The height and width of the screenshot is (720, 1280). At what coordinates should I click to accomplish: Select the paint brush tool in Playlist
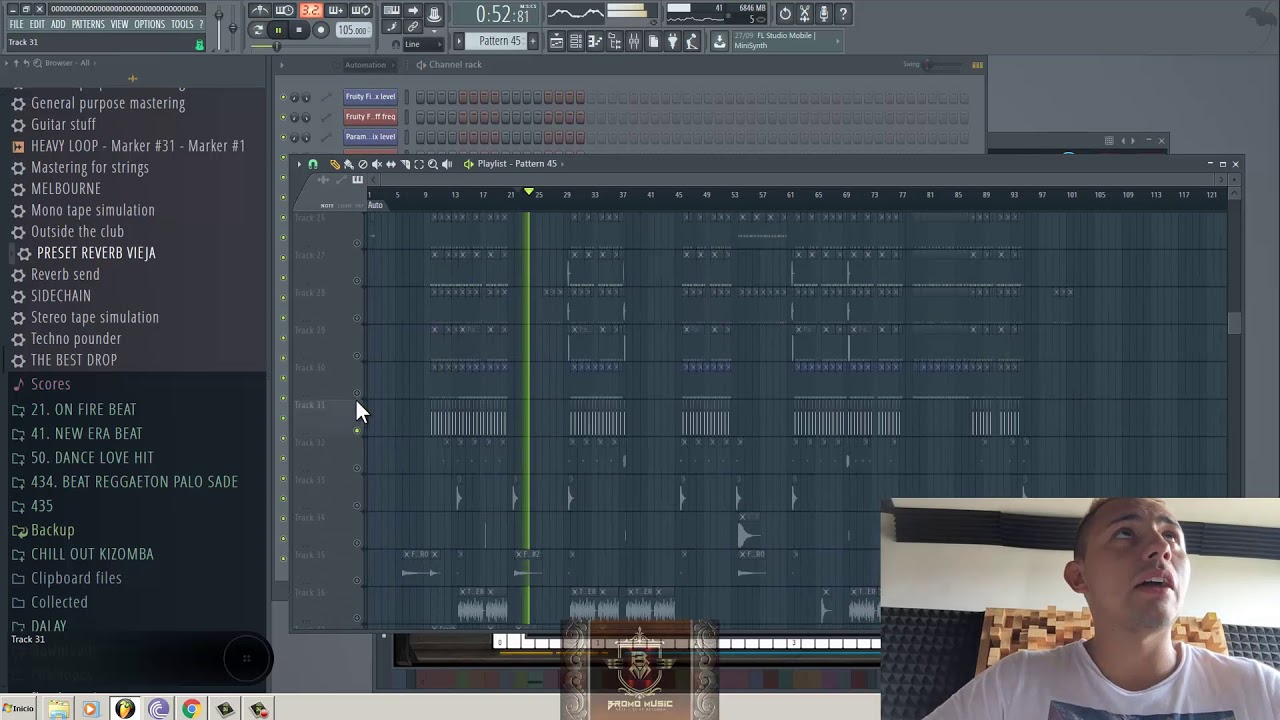349,164
